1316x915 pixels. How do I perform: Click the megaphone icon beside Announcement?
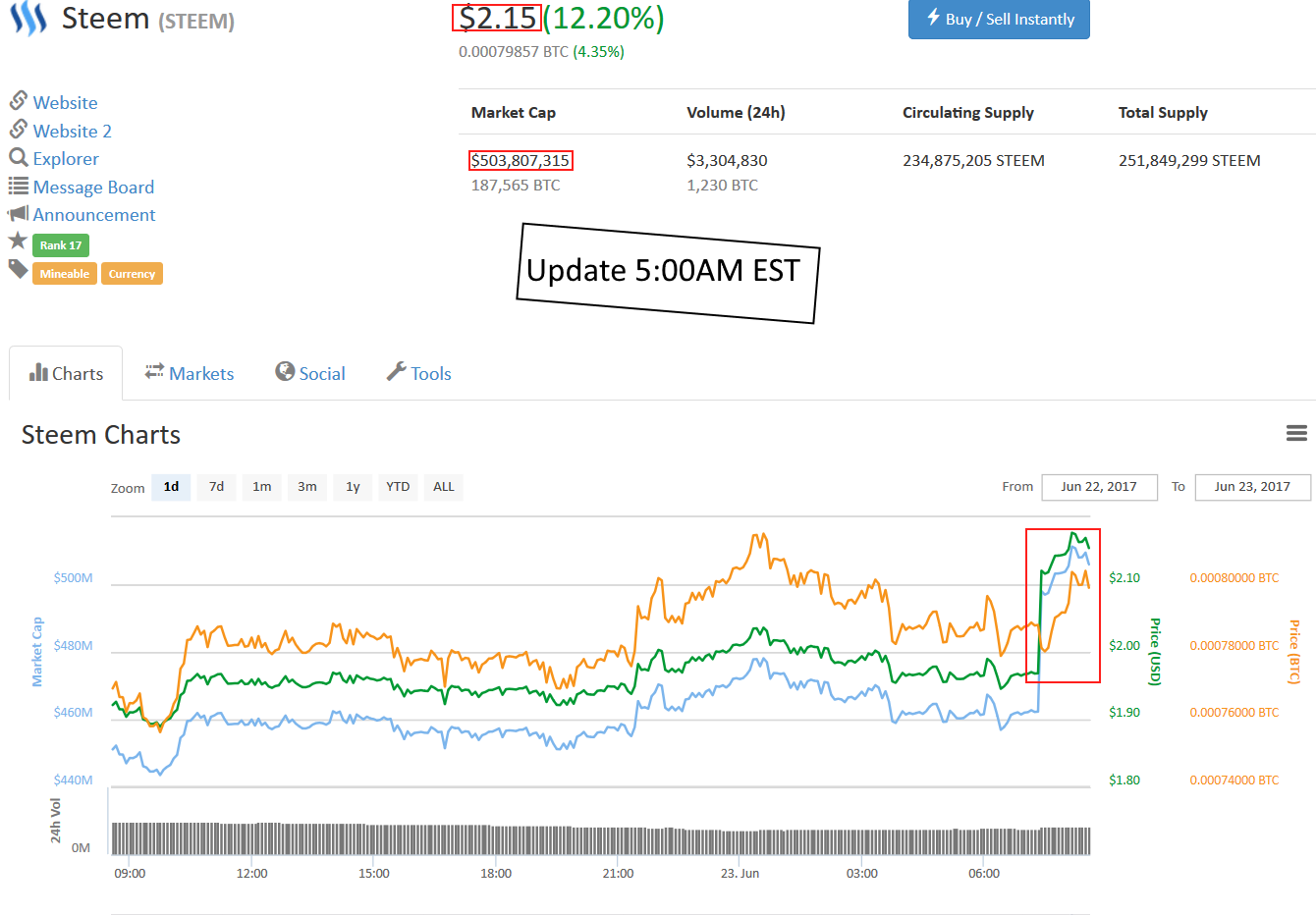(18, 213)
